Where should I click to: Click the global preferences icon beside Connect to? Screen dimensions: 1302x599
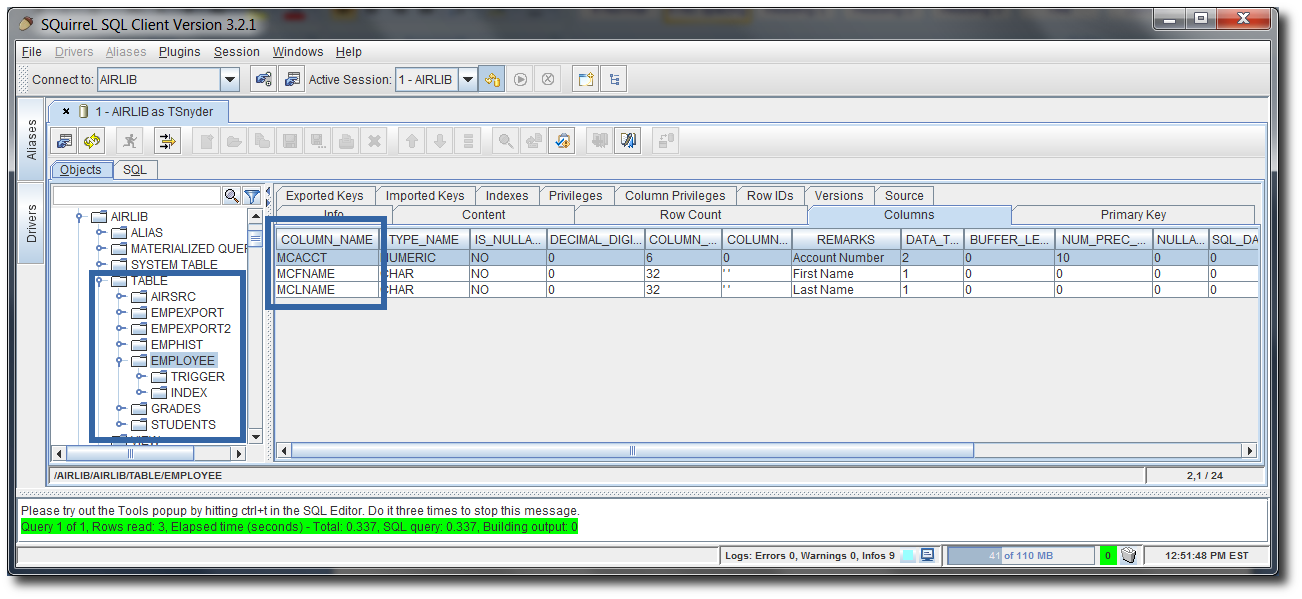click(x=263, y=80)
